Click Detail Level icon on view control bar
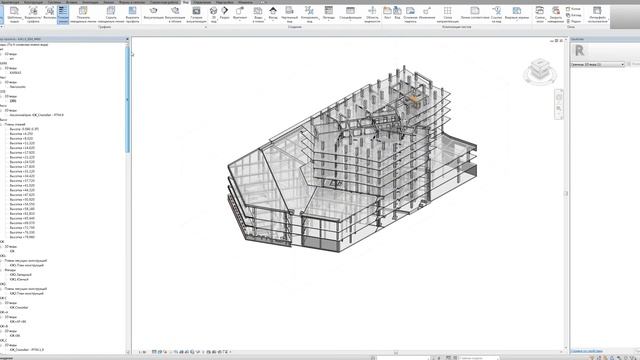This screenshot has width=640, height=360. coord(154,352)
